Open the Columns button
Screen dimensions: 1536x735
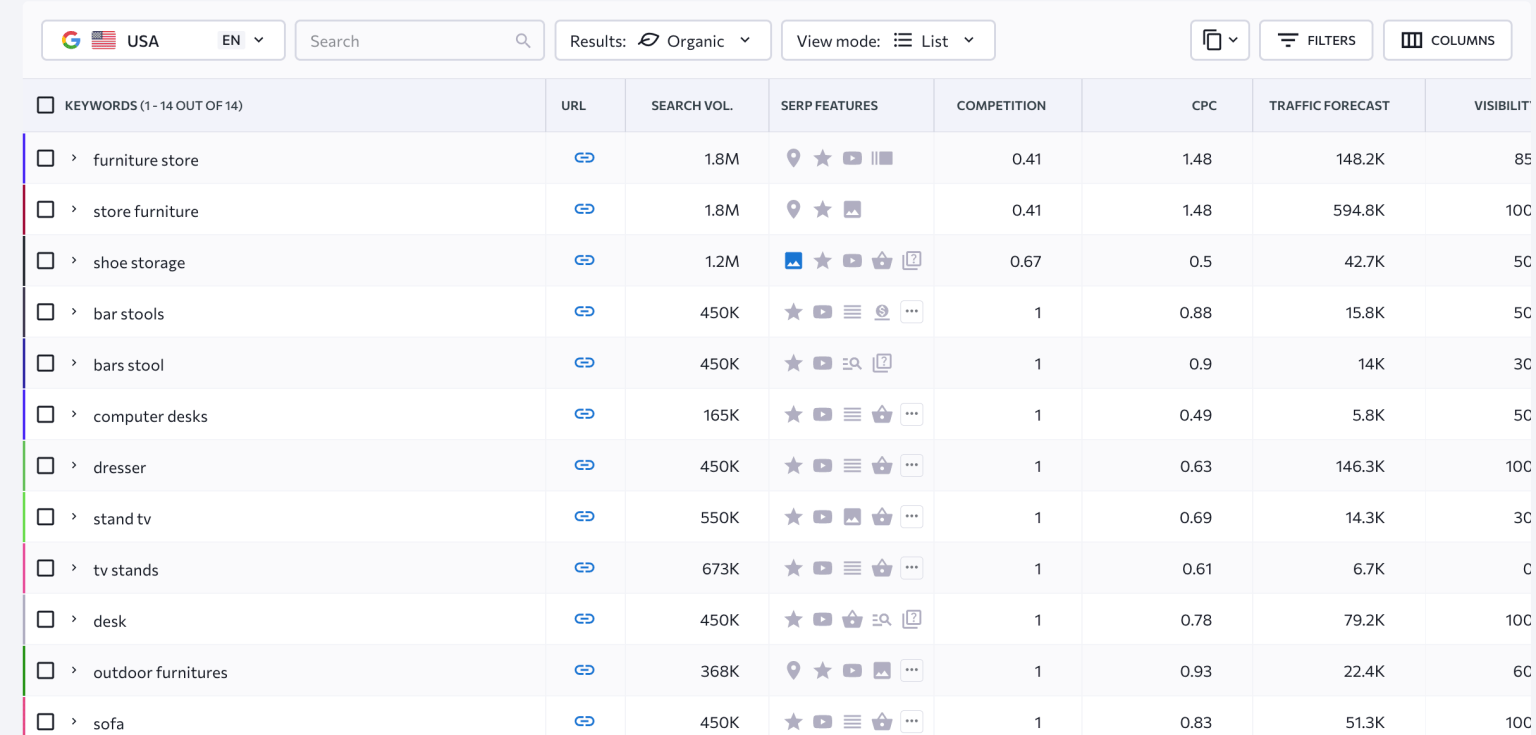(x=1448, y=40)
